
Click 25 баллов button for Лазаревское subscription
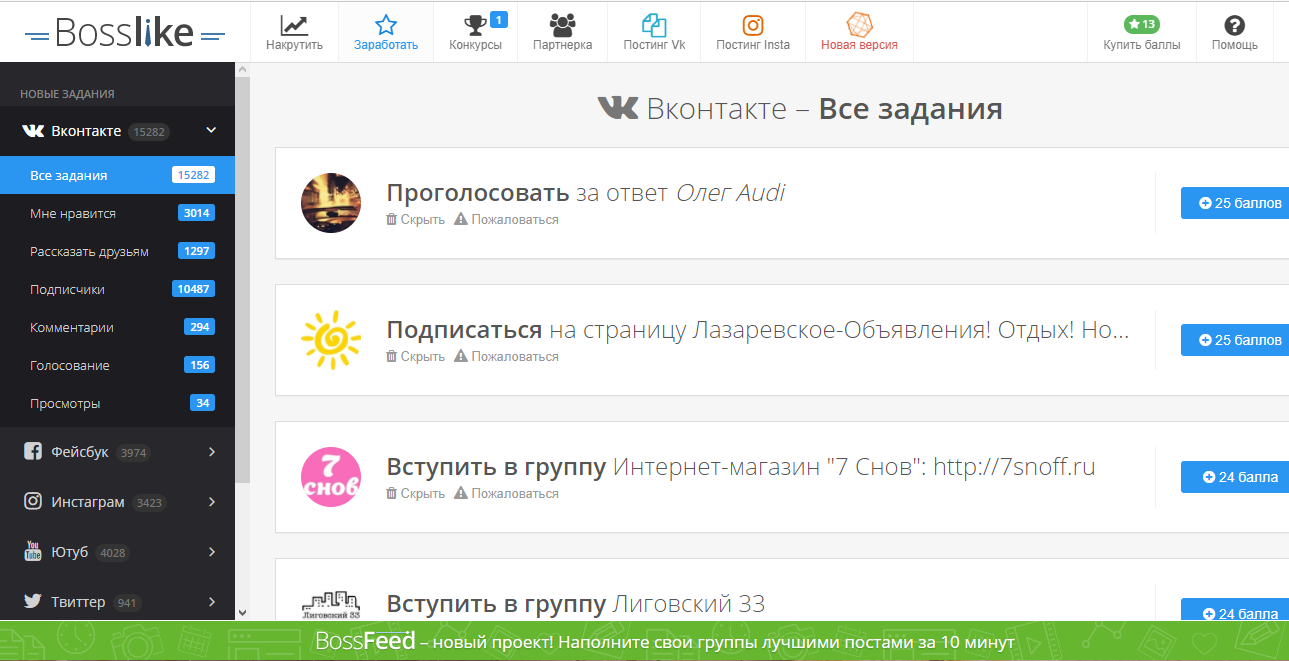[1235, 340]
